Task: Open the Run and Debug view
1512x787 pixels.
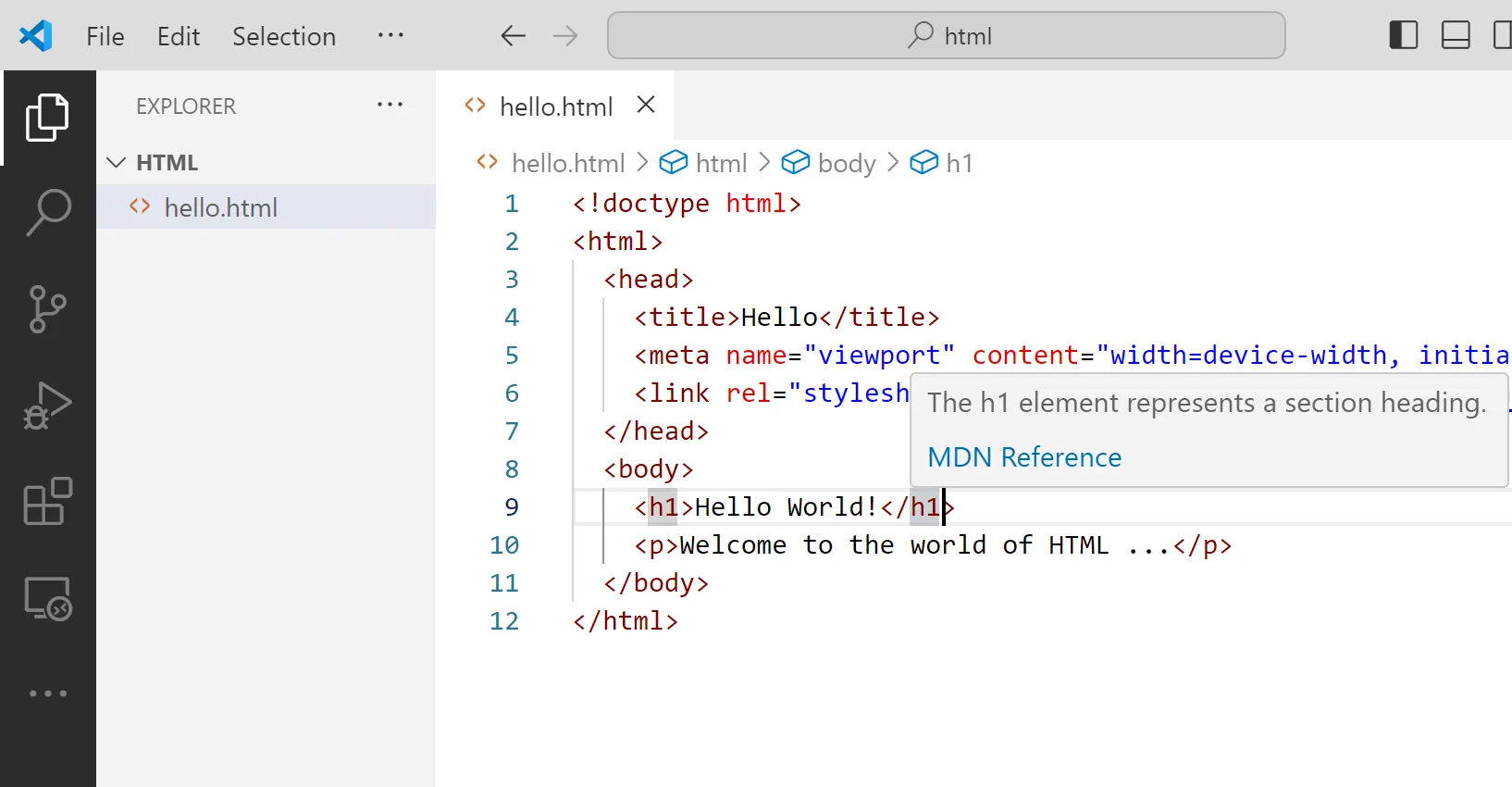Action: [48, 406]
